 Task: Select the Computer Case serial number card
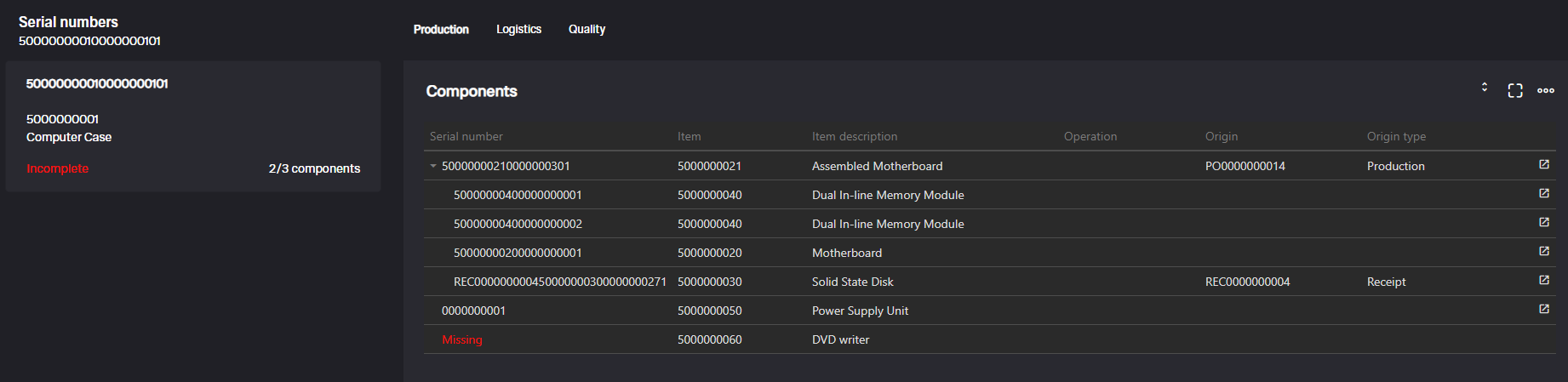click(193, 126)
